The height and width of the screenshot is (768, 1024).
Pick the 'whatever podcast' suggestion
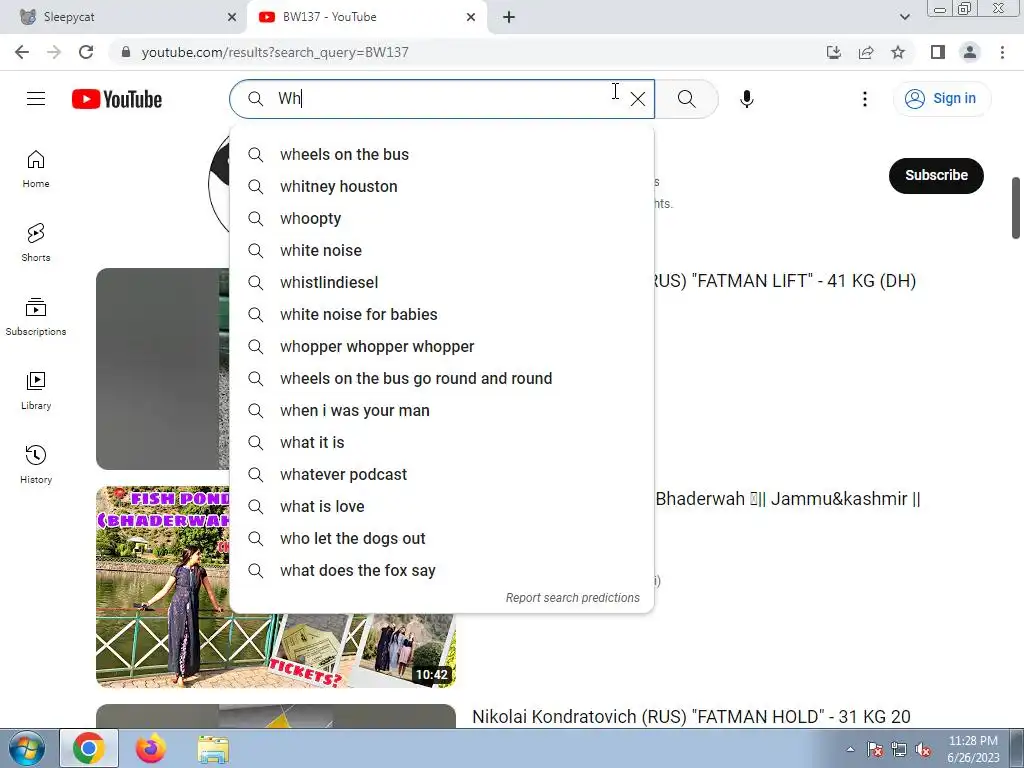(x=441, y=474)
